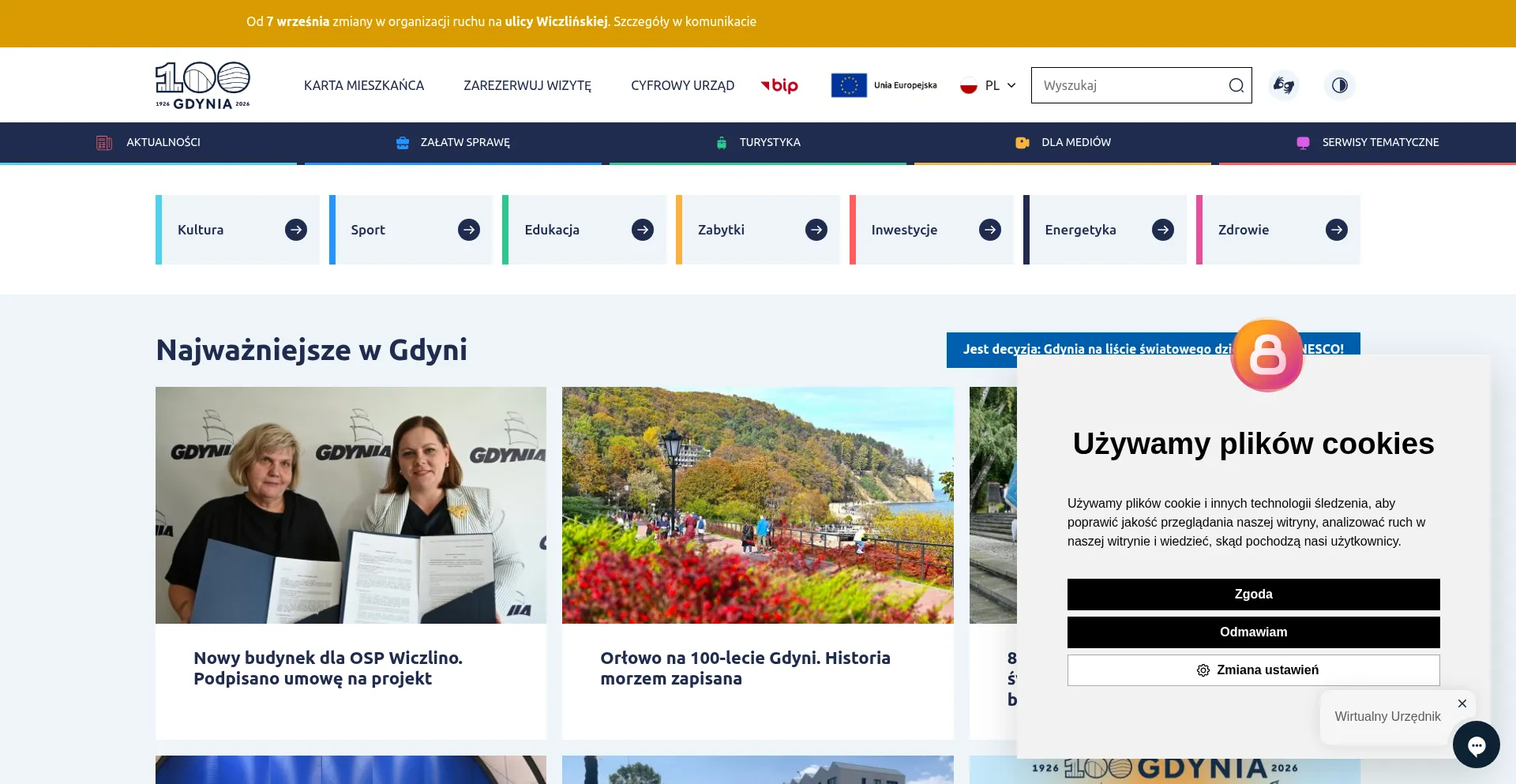Screen dimensions: 1516x784
Task: Click the arrow on Energetyka tile
Action: 1163,230
